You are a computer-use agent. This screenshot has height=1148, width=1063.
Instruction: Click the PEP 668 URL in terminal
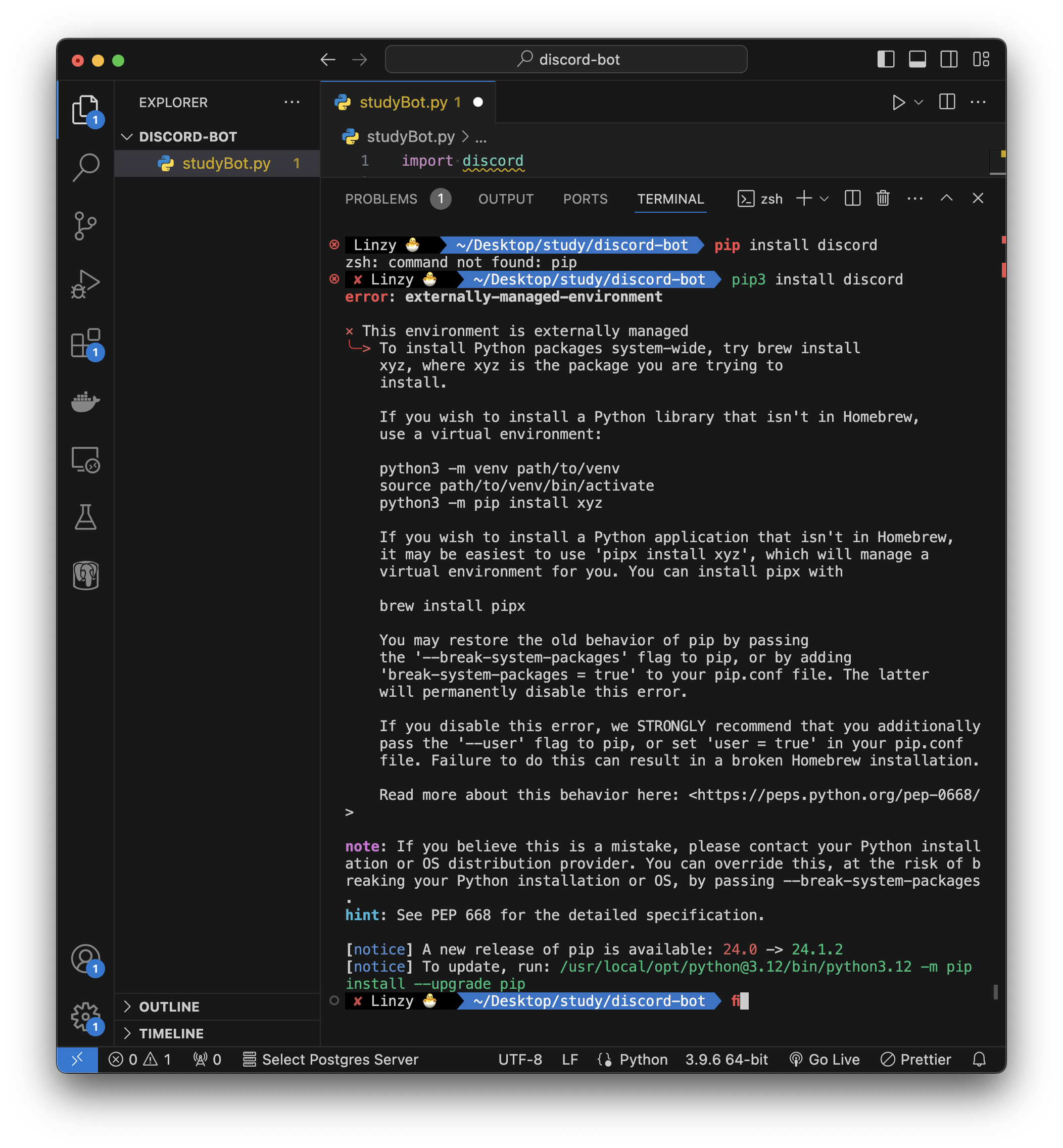838,794
